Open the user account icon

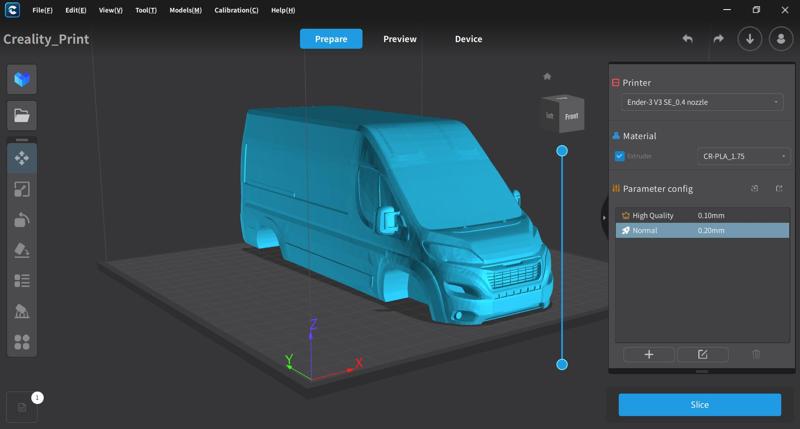pos(781,39)
